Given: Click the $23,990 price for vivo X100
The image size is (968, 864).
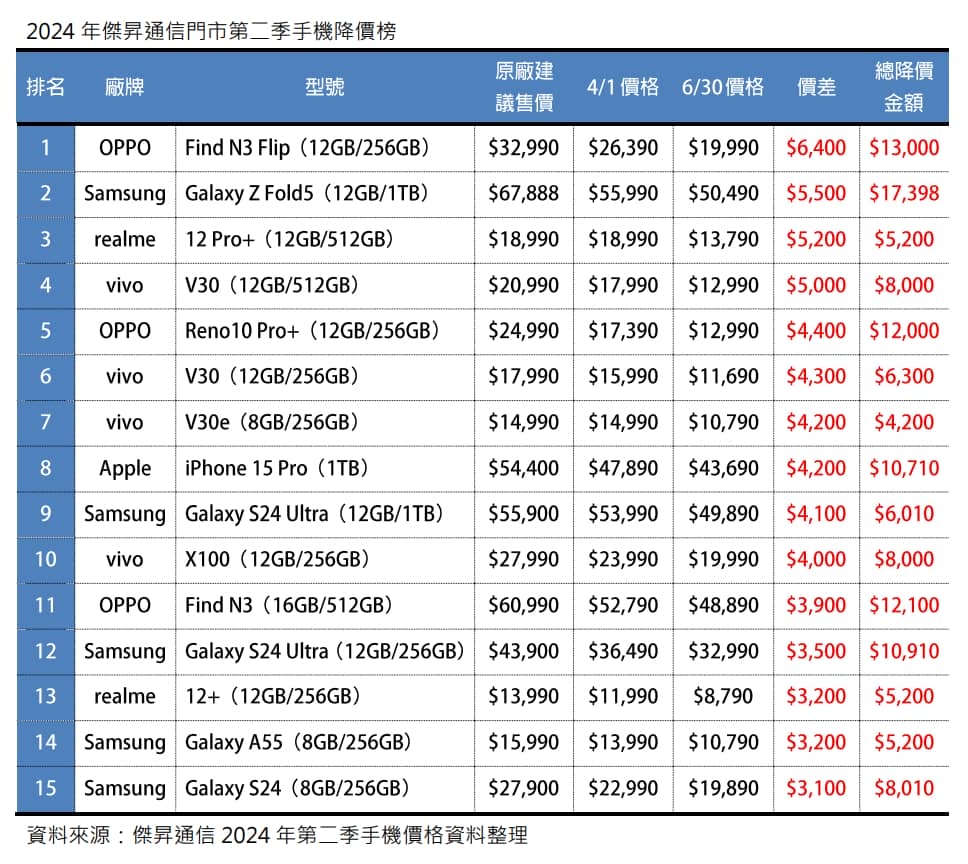Looking at the screenshot, I should tap(623, 559).
